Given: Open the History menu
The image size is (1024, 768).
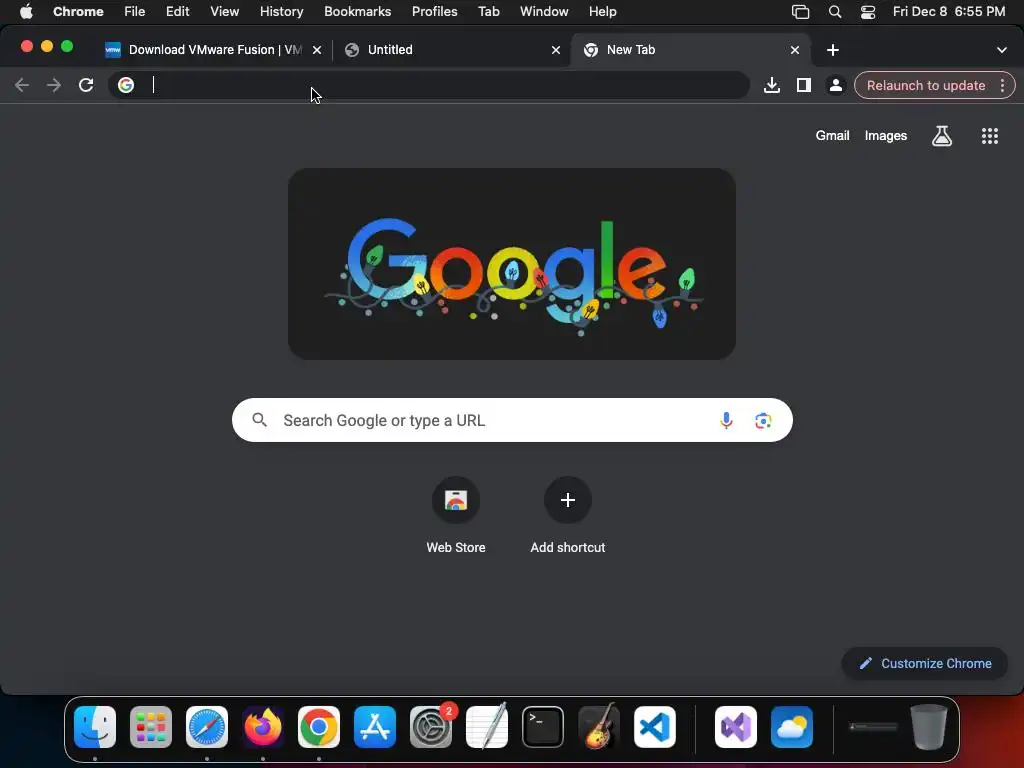Looking at the screenshot, I should 281,12.
